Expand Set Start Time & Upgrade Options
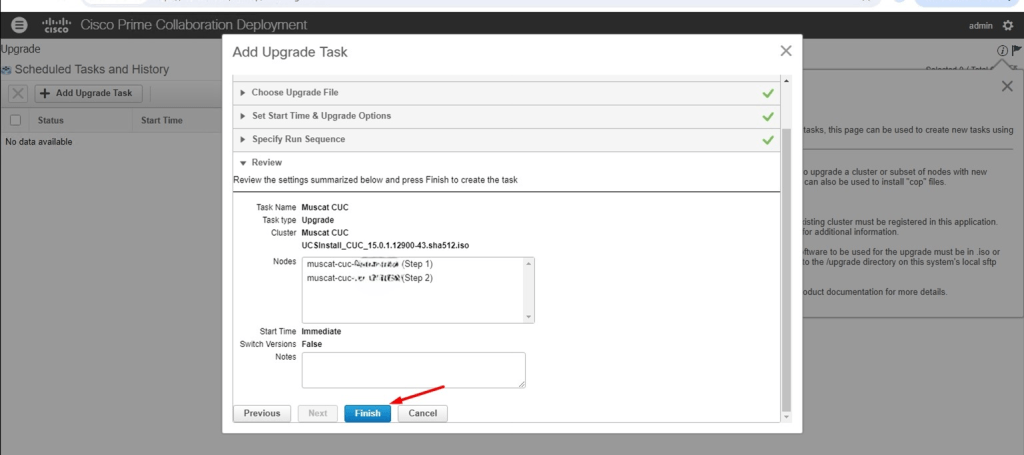 [320, 116]
